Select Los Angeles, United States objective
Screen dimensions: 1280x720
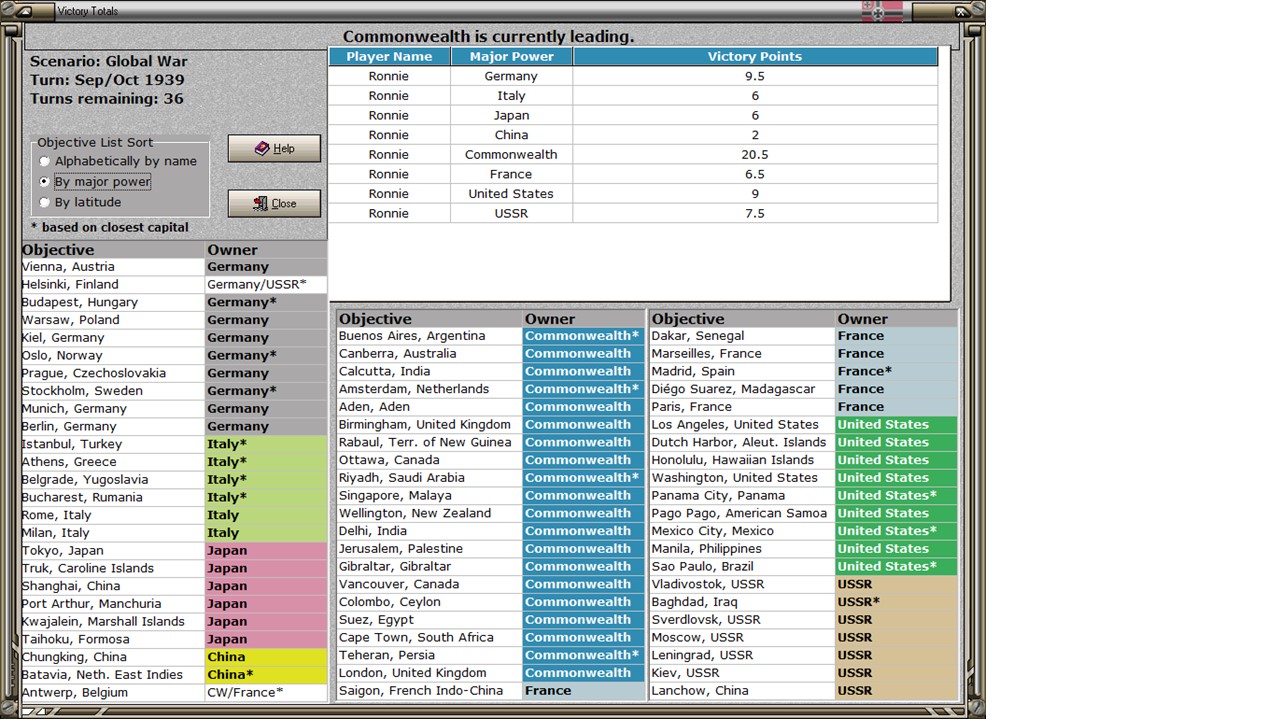742,425
